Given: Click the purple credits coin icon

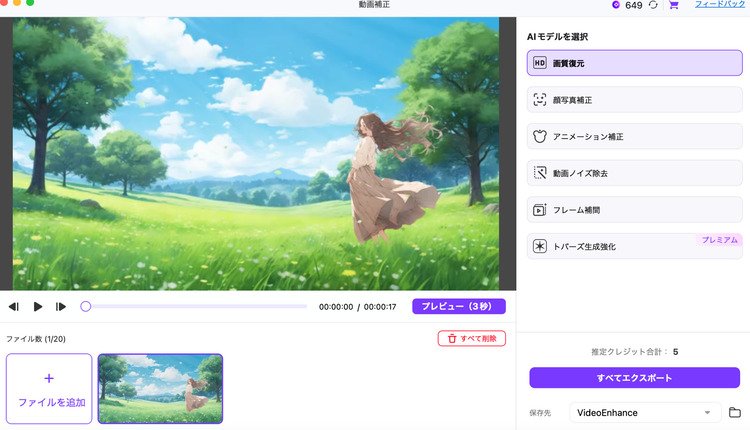Looking at the screenshot, I should (x=615, y=5).
